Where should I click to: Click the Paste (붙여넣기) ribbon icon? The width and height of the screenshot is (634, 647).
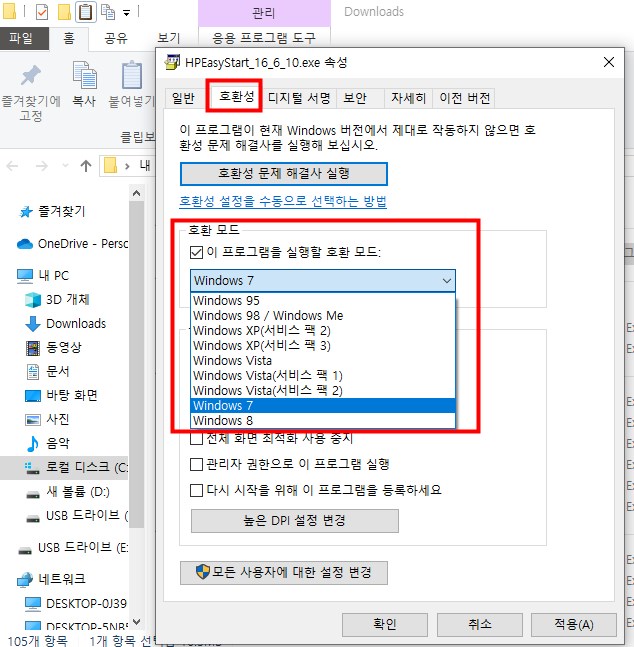[x=132, y=75]
